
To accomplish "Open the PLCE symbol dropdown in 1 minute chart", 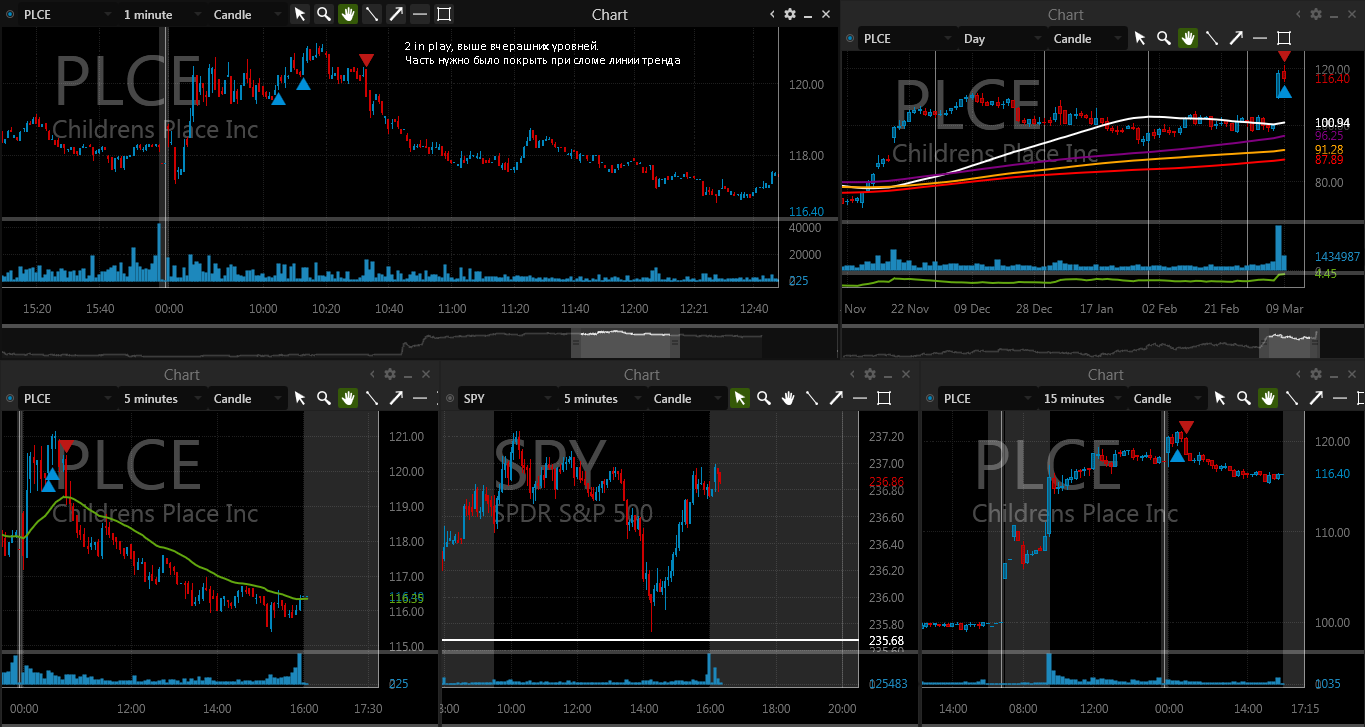I will coord(66,14).
